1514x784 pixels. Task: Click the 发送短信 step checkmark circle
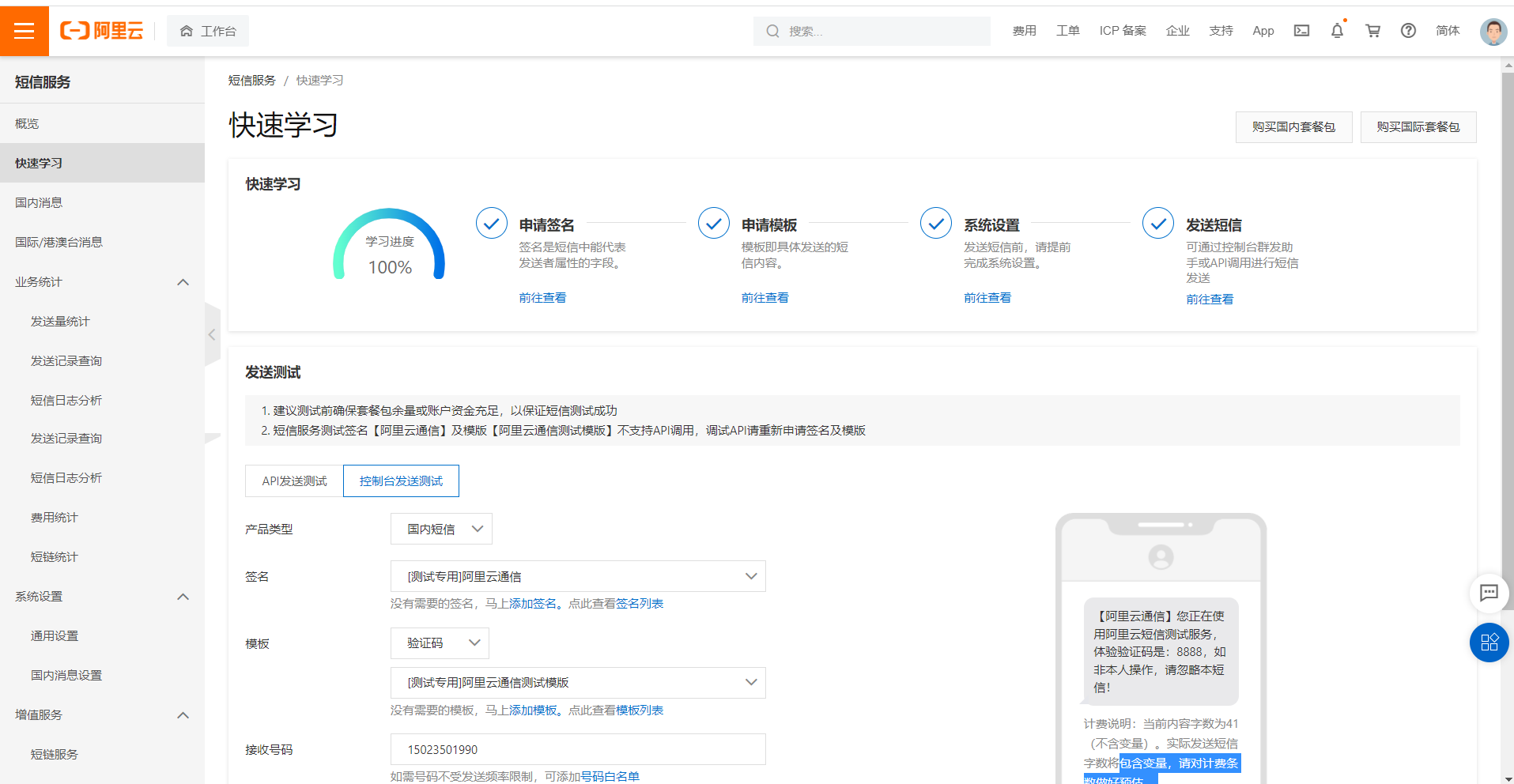click(x=1157, y=224)
